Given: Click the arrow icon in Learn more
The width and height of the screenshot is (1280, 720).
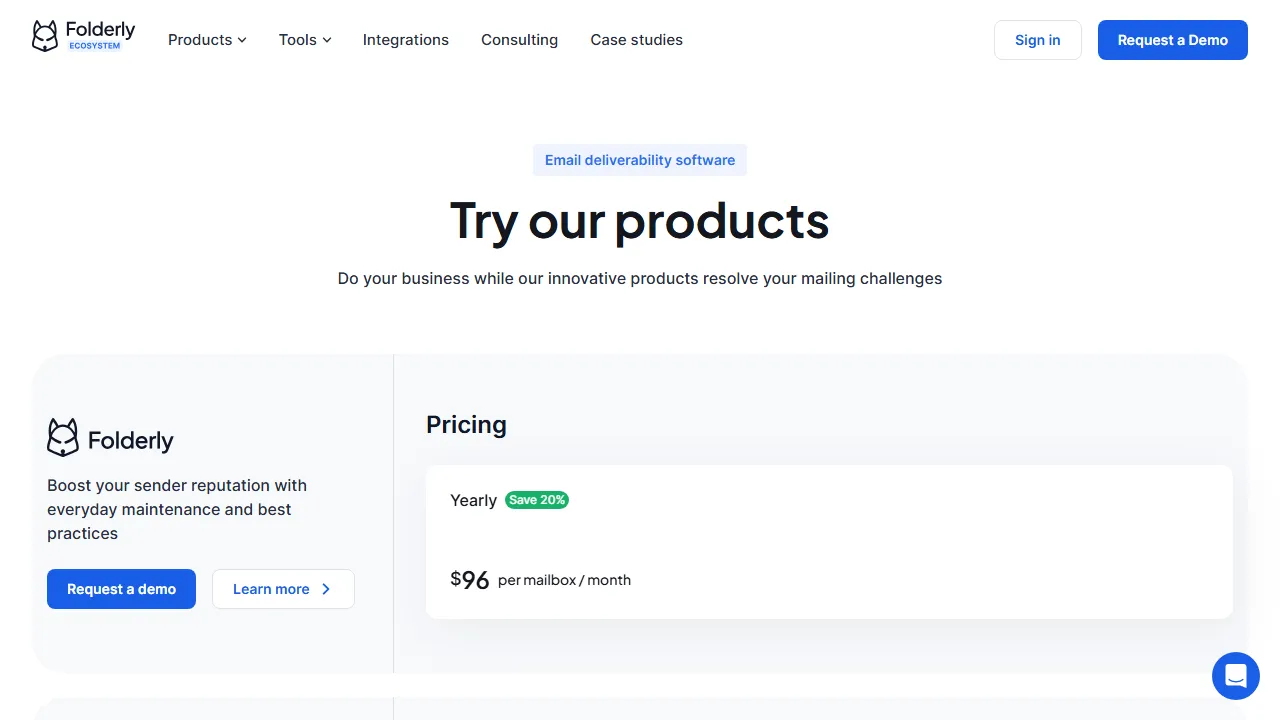Looking at the screenshot, I should pos(326,589).
